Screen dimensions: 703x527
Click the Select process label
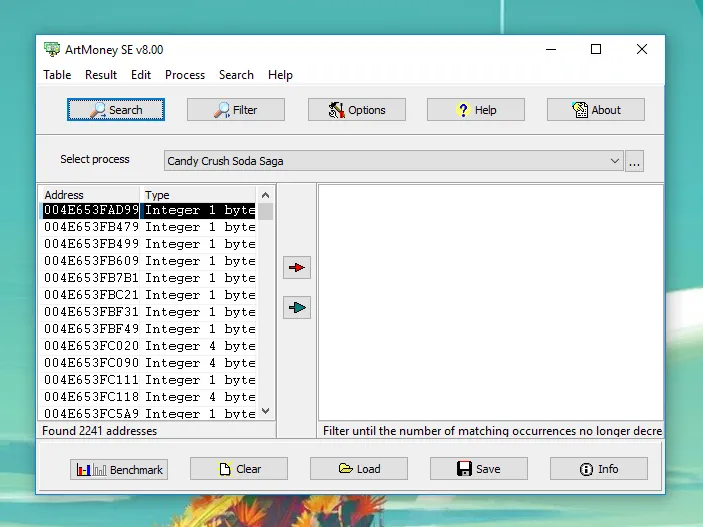[x=95, y=159]
